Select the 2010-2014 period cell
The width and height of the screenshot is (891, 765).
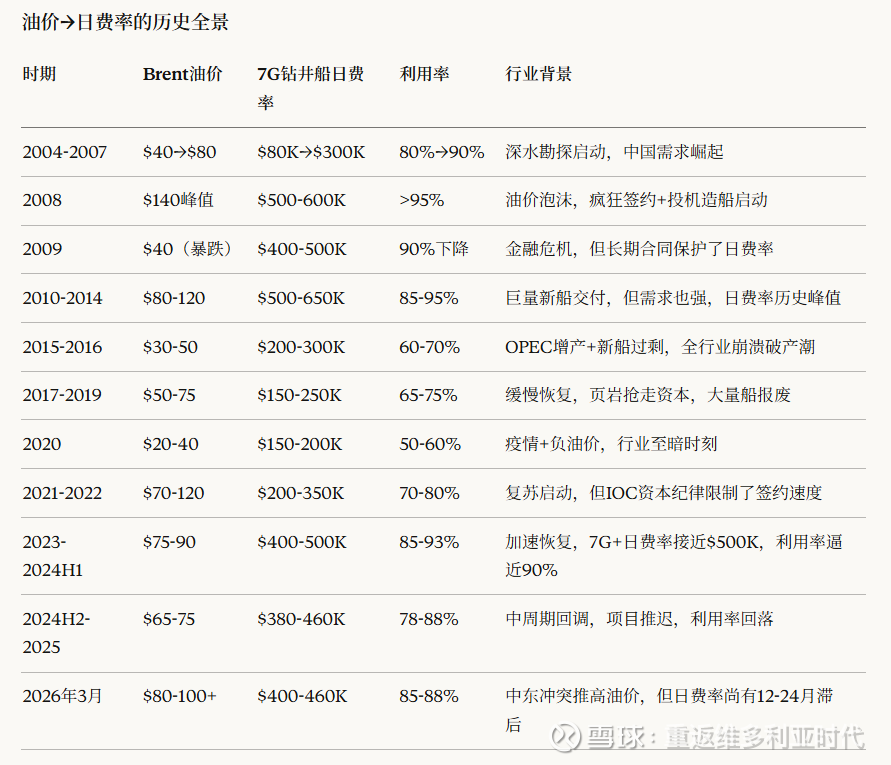63,298
